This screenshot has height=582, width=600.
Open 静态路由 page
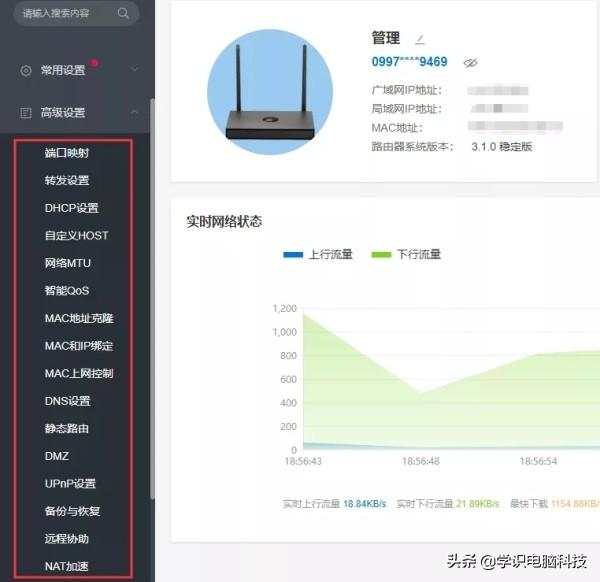click(67, 429)
